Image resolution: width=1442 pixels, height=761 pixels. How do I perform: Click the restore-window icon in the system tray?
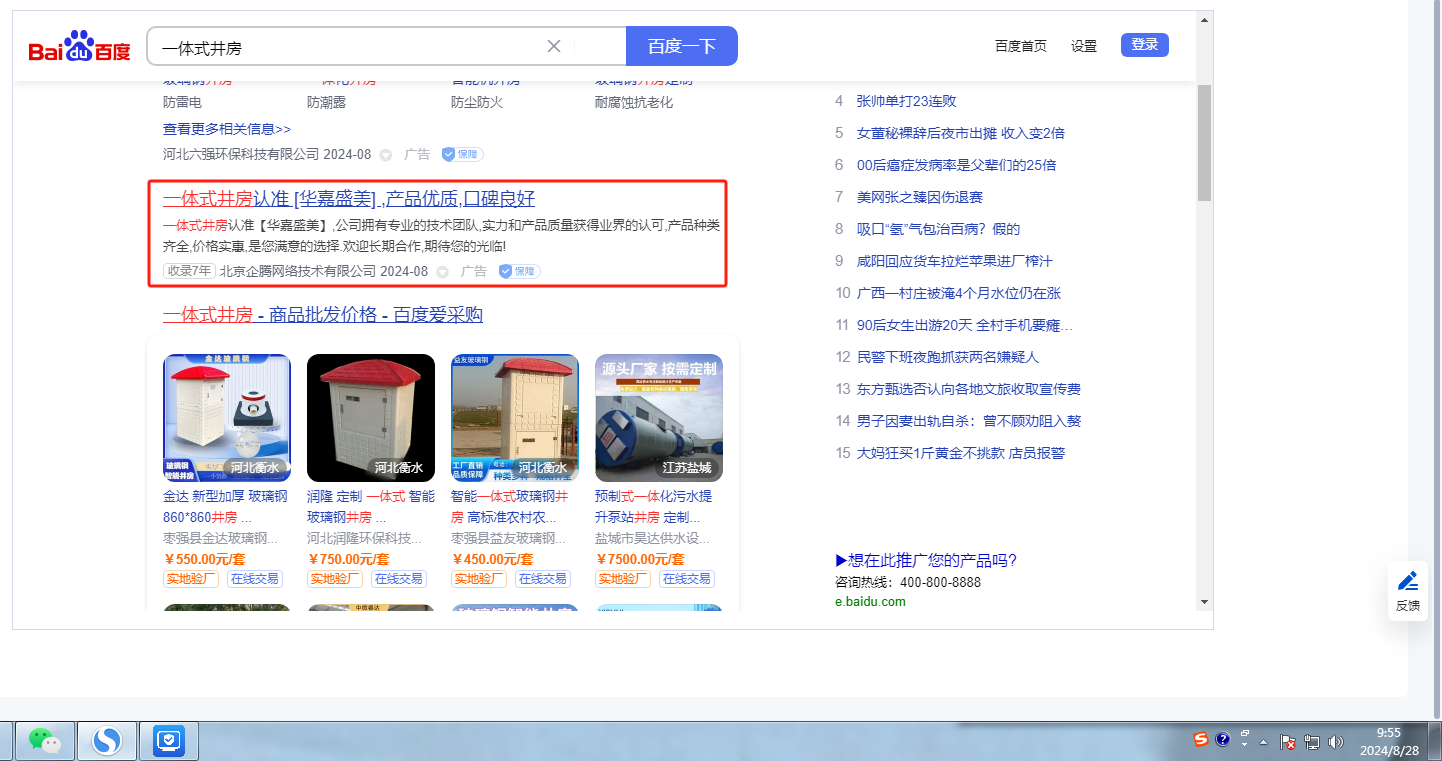pos(1245,733)
